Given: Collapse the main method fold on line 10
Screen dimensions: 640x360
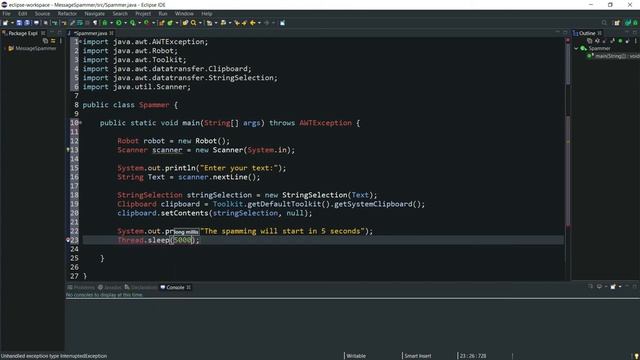Looking at the screenshot, I should (x=80, y=122).
